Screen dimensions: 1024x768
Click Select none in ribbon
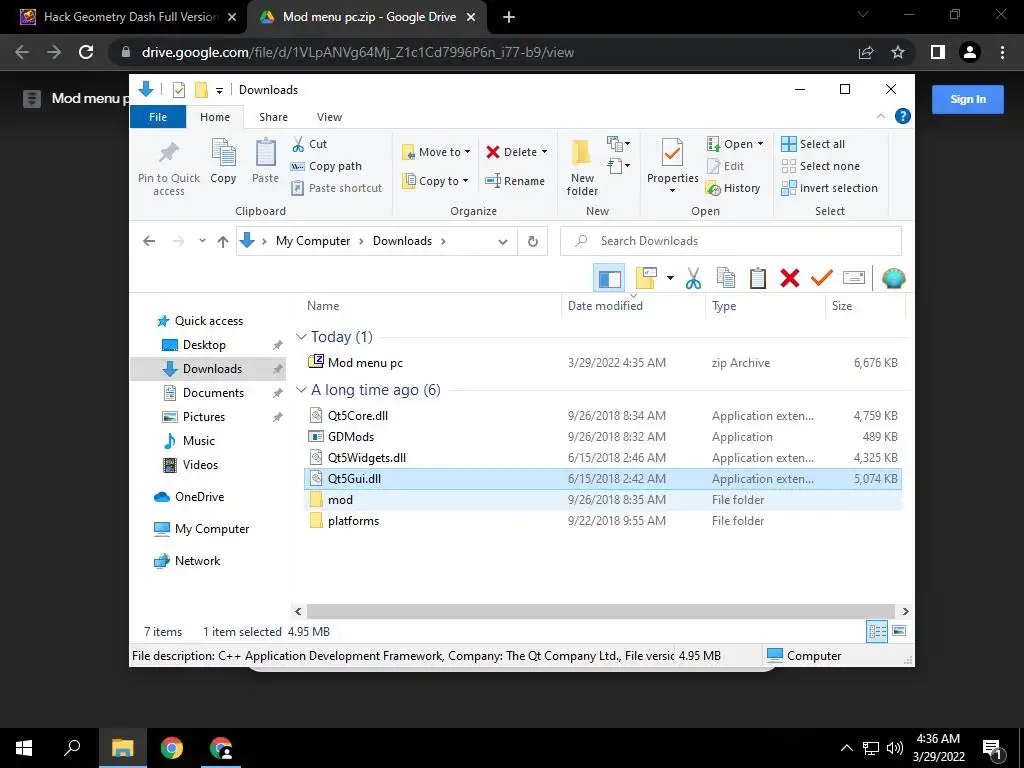[x=820, y=166]
